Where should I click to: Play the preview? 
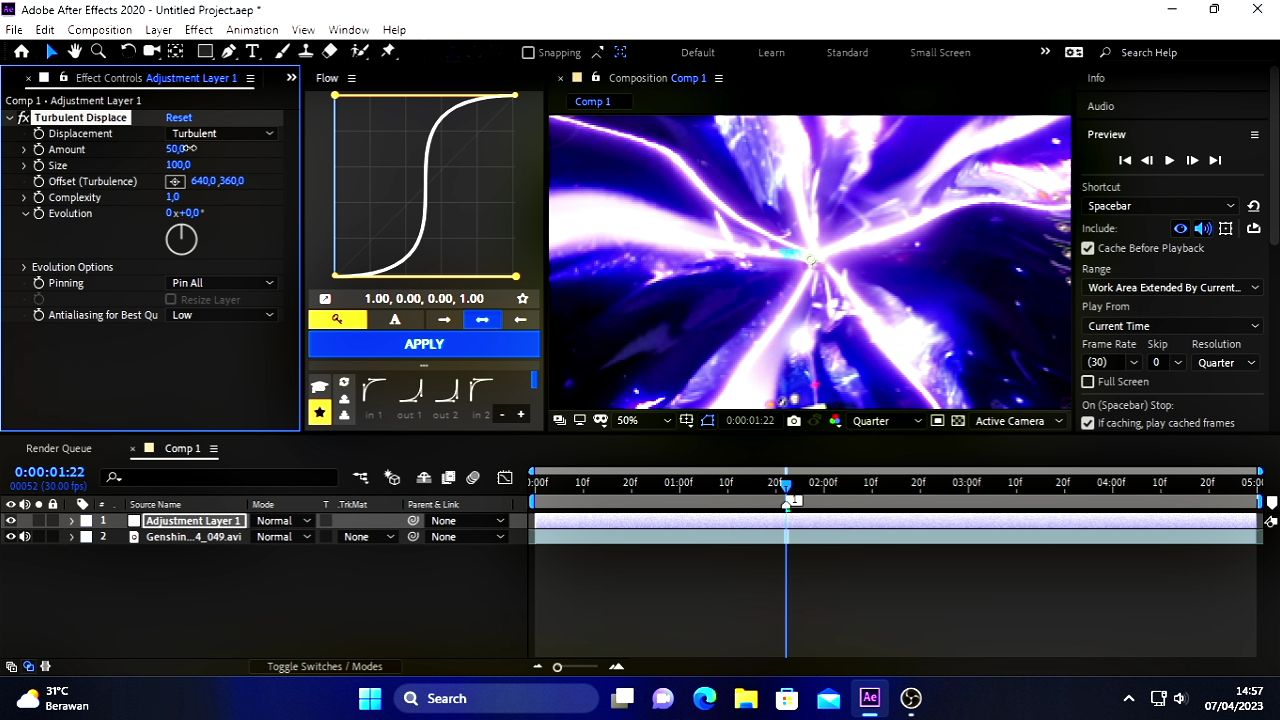coord(1169,160)
